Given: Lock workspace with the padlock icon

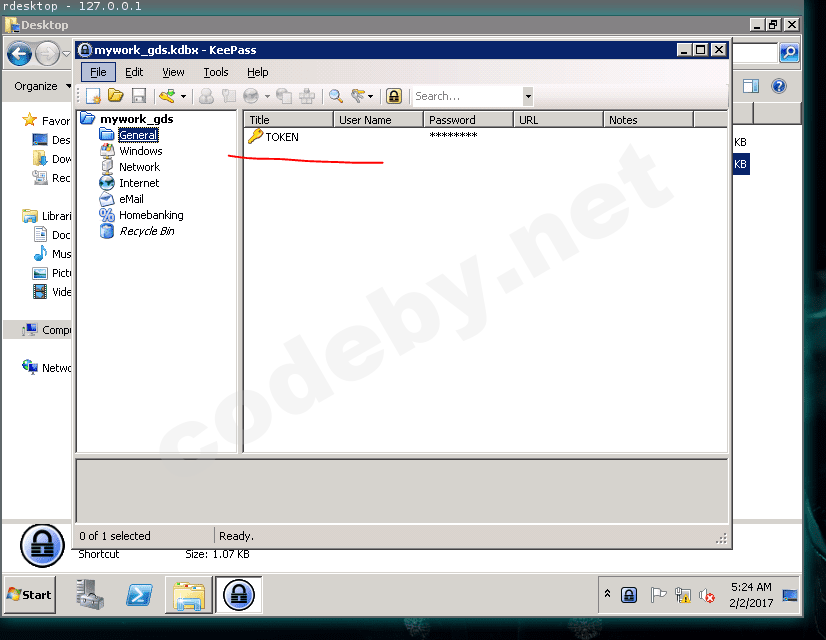Looking at the screenshot, I should tap(394, 96).
